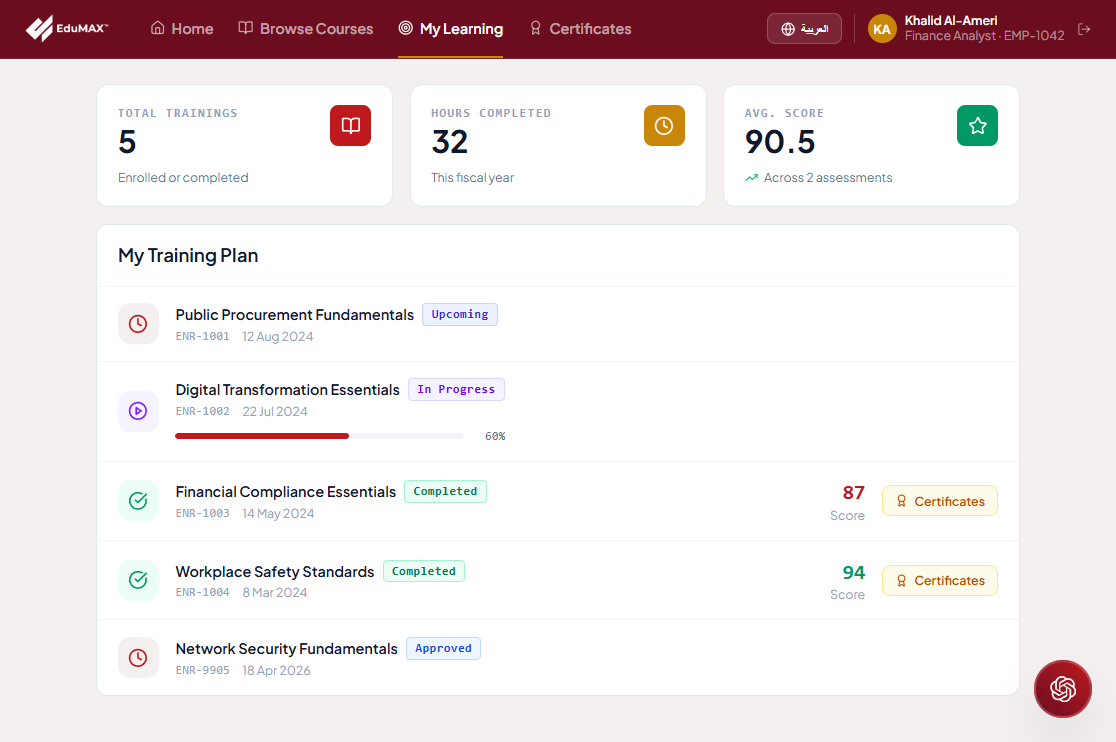Click the date 22 Jul 2024

coord(275,411)
